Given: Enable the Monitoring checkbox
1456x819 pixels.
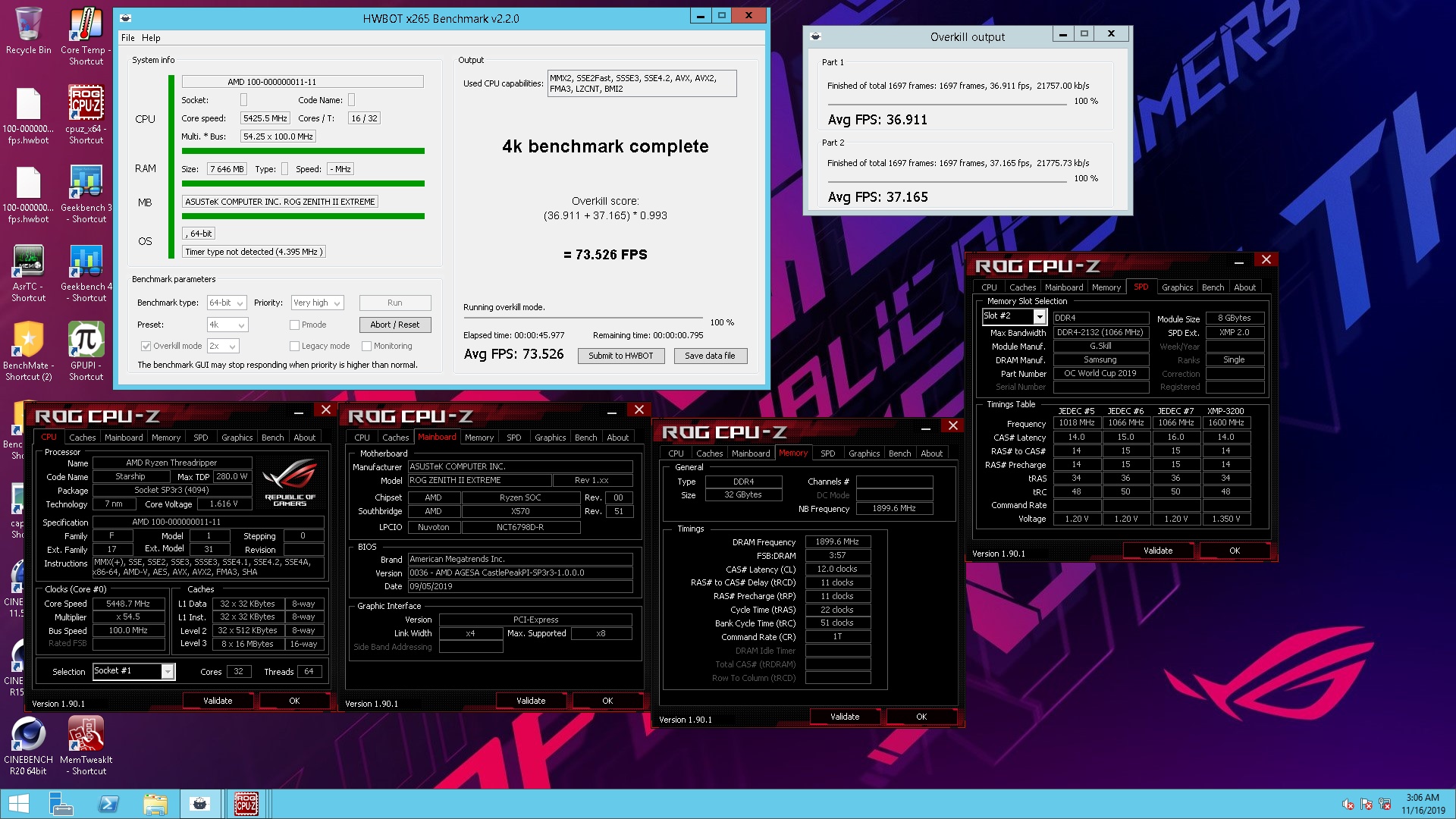Looking at the screenshot, I should [x=366, y=346].
